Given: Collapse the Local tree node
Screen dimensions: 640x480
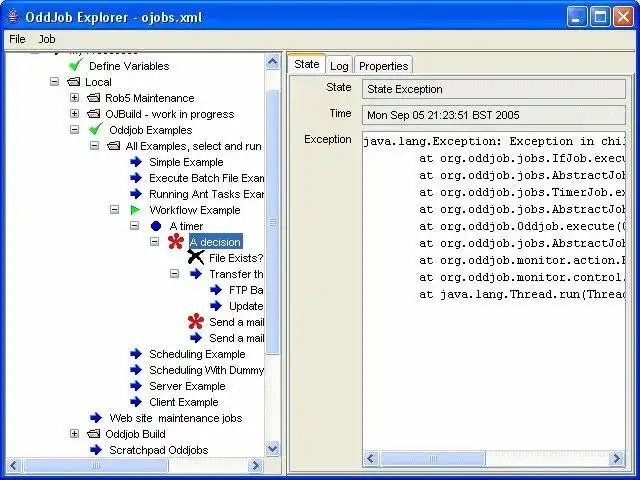Looking at the screenshot, I should coord(54,82).
